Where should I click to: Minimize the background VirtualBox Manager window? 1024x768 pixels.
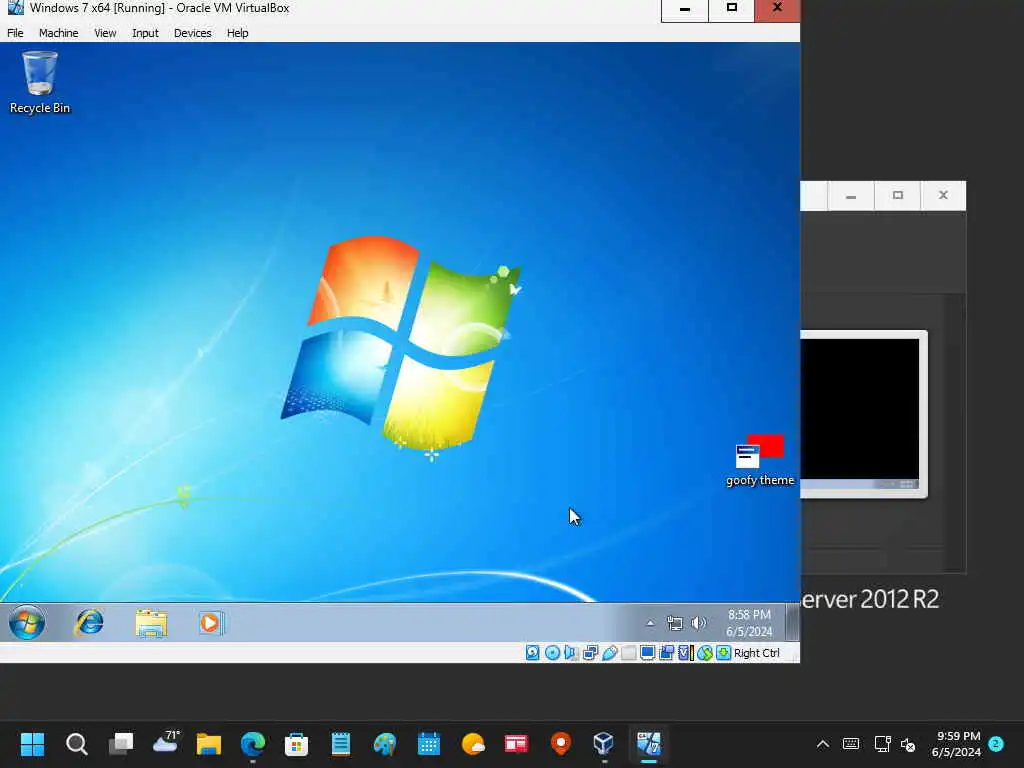850,196
